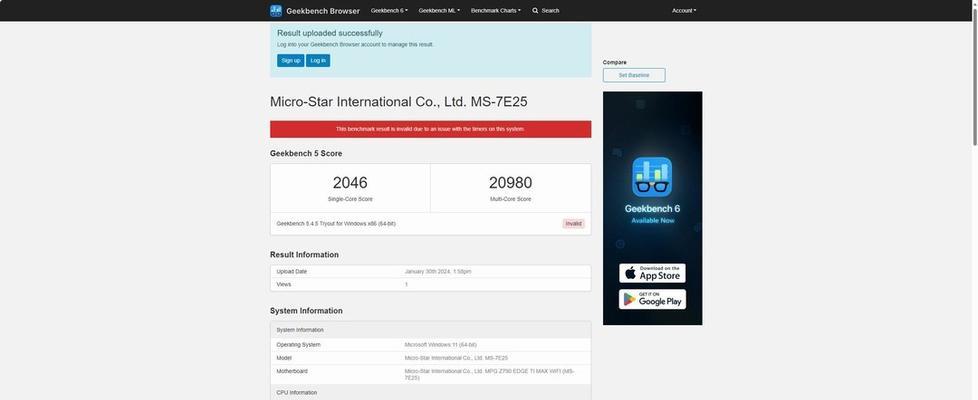This screenshot has height=400, width=978.
Task: Click the Sign up button
Action: tap(291, 61)
